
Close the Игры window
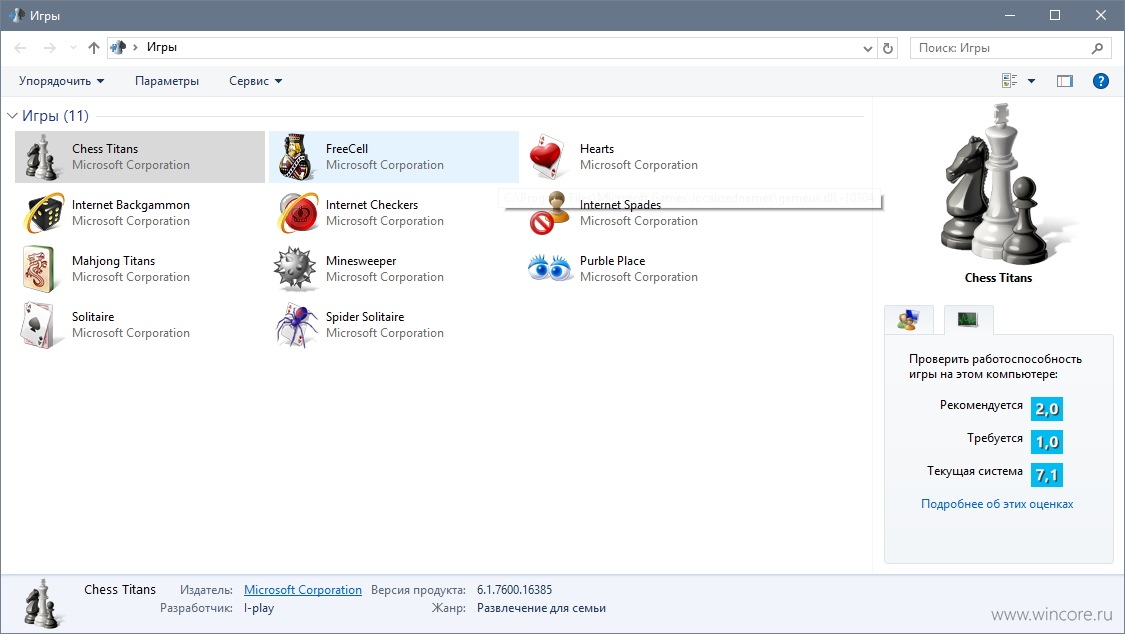coord(1101,15)
